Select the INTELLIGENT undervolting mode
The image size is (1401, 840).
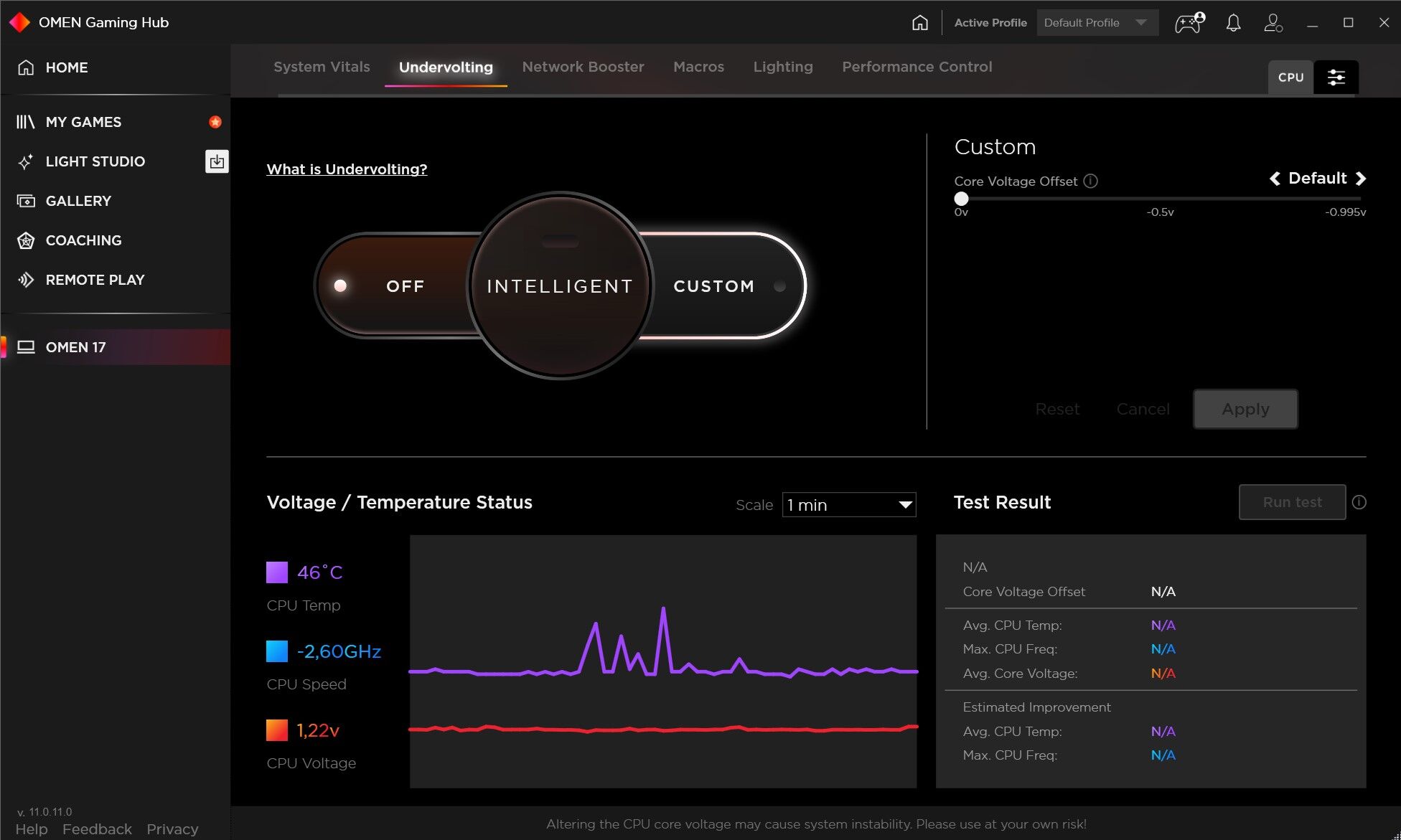pos(560,286)
